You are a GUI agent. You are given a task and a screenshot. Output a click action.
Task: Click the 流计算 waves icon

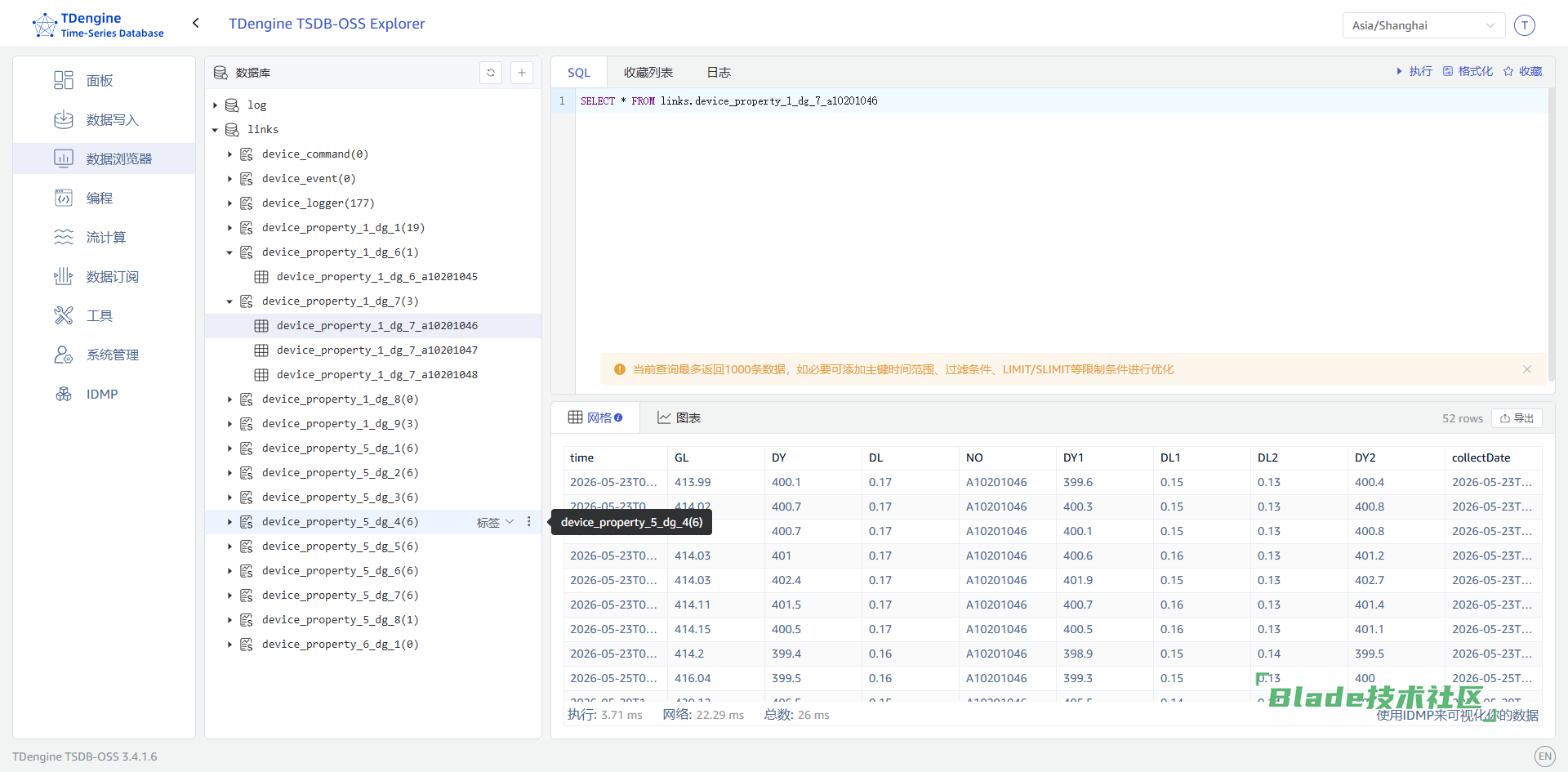point(64,237)
